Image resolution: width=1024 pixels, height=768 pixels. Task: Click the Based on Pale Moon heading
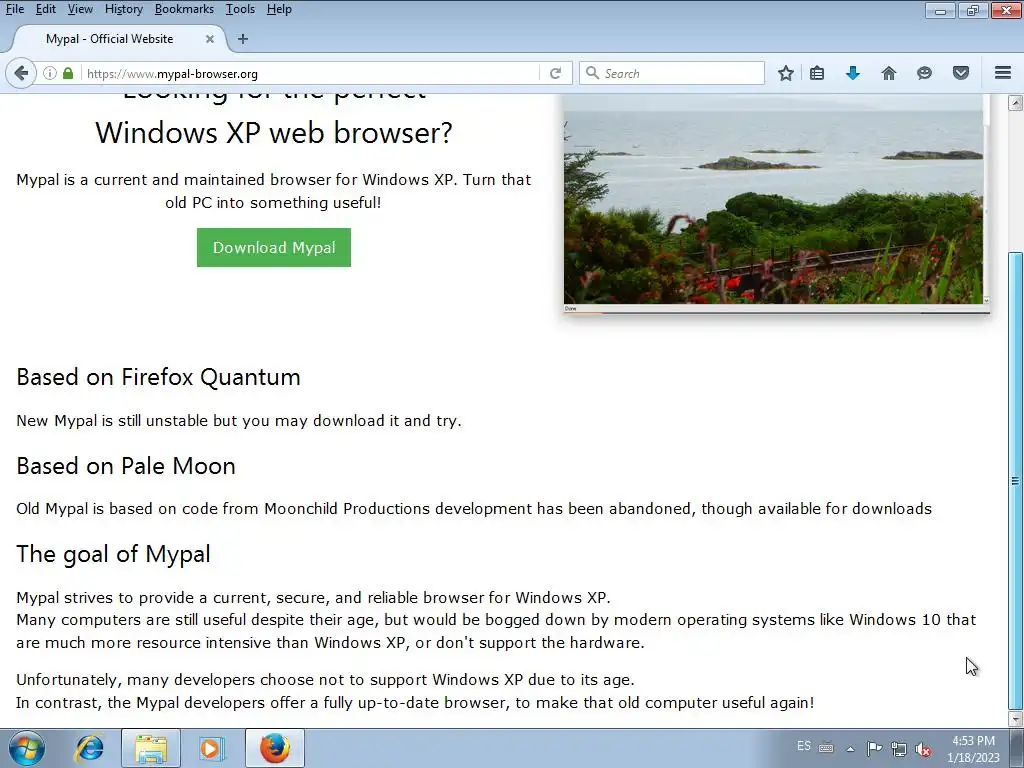click(x=126, y=466)
